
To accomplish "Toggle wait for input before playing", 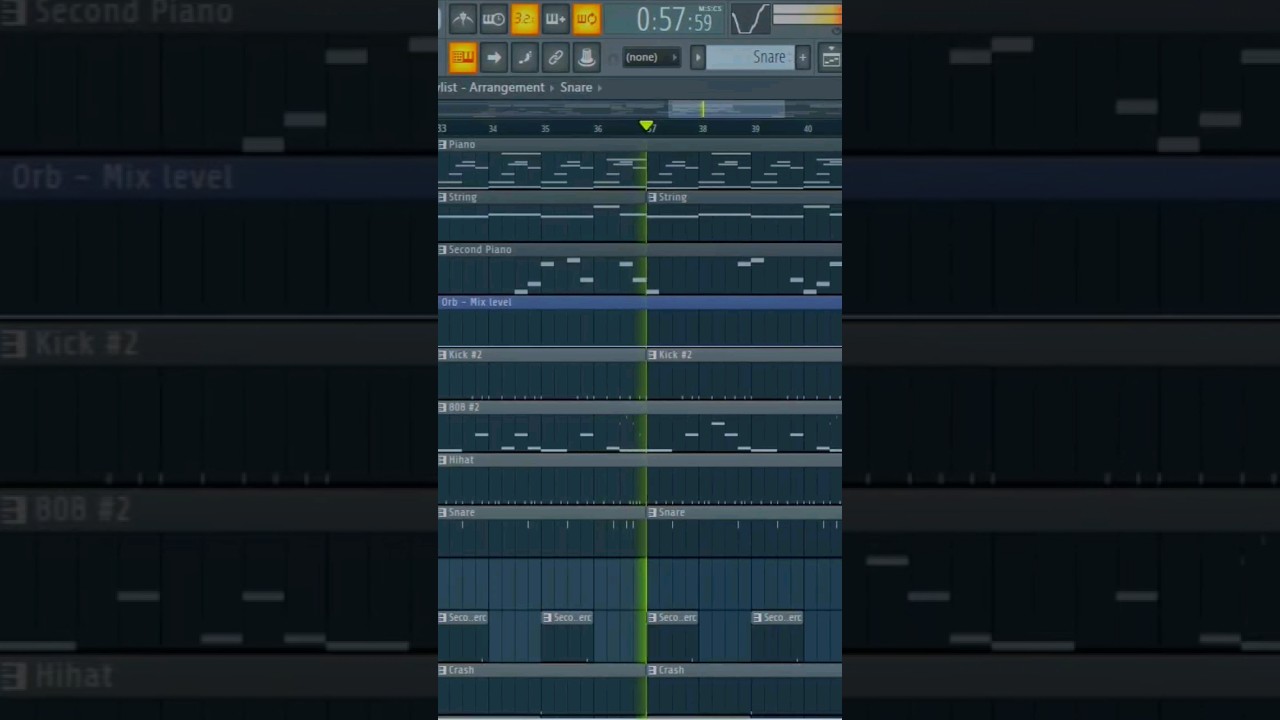I will (x=493, y=18).
